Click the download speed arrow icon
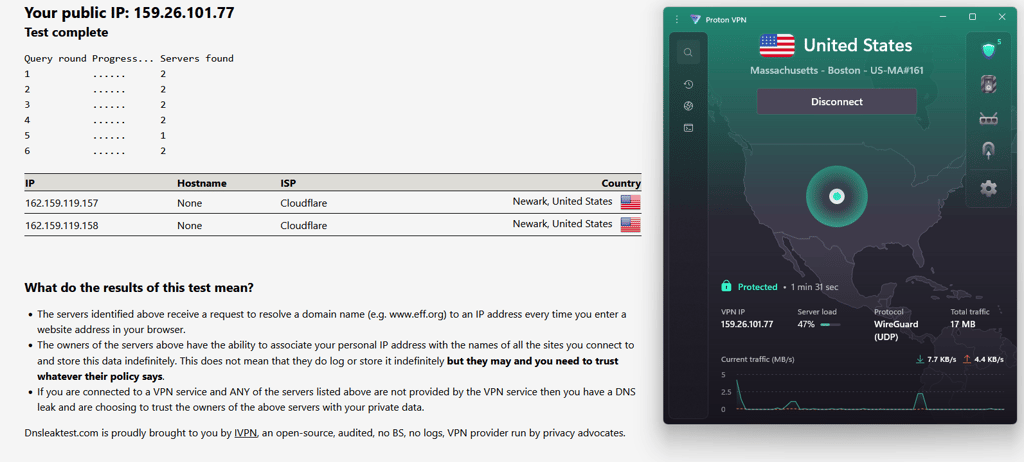This screenshot has height=462, width=1024. tap(920, 359)
